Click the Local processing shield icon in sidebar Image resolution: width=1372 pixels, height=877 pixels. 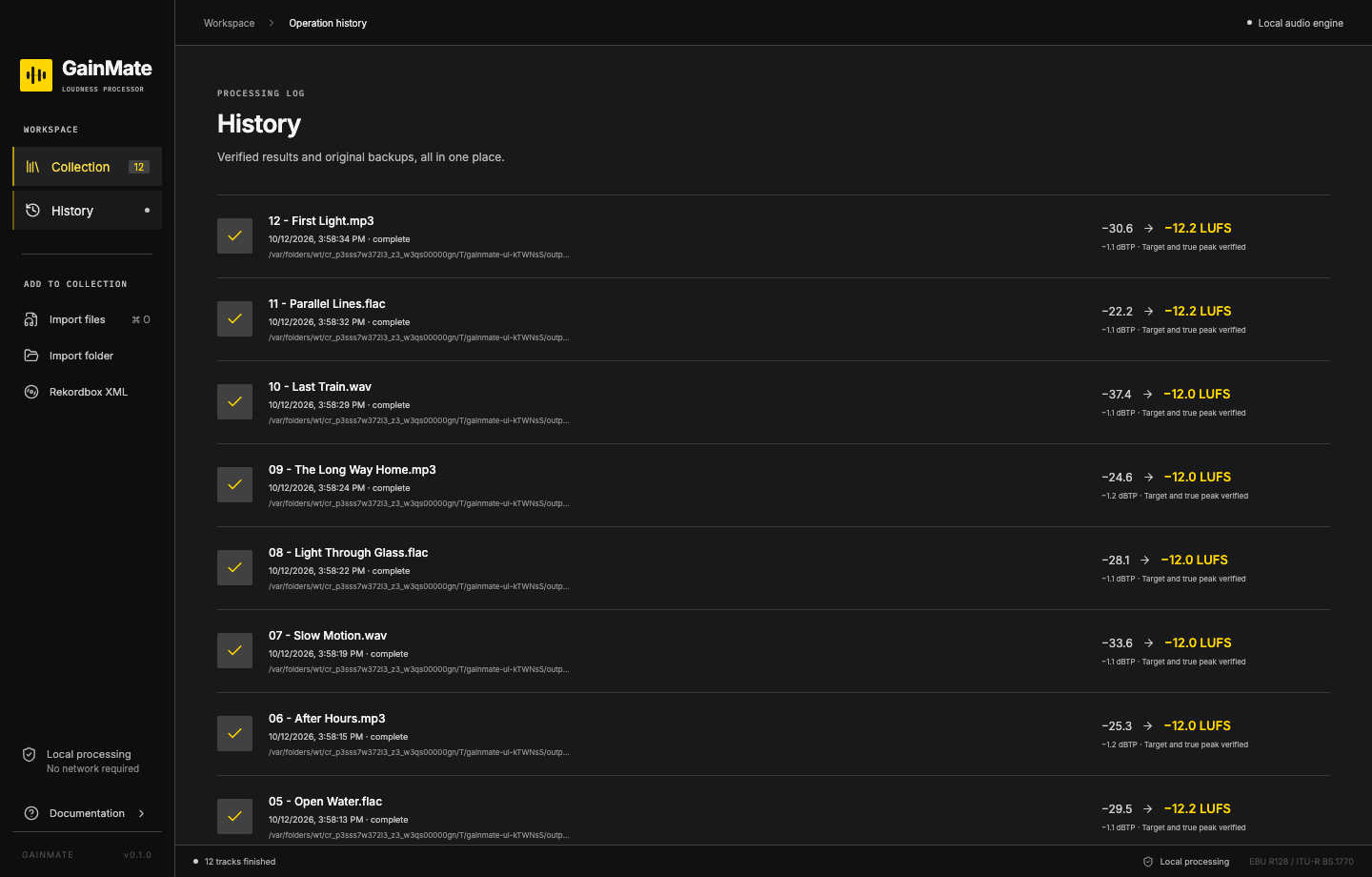[x=30, y=754]
